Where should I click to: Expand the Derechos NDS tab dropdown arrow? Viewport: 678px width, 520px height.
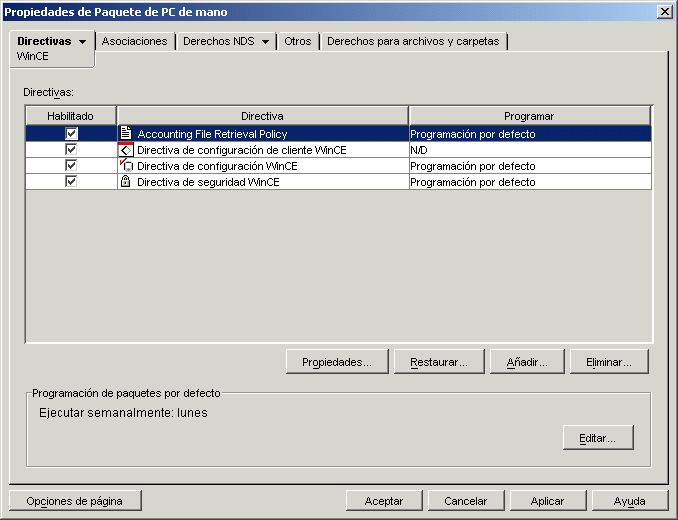265,42
